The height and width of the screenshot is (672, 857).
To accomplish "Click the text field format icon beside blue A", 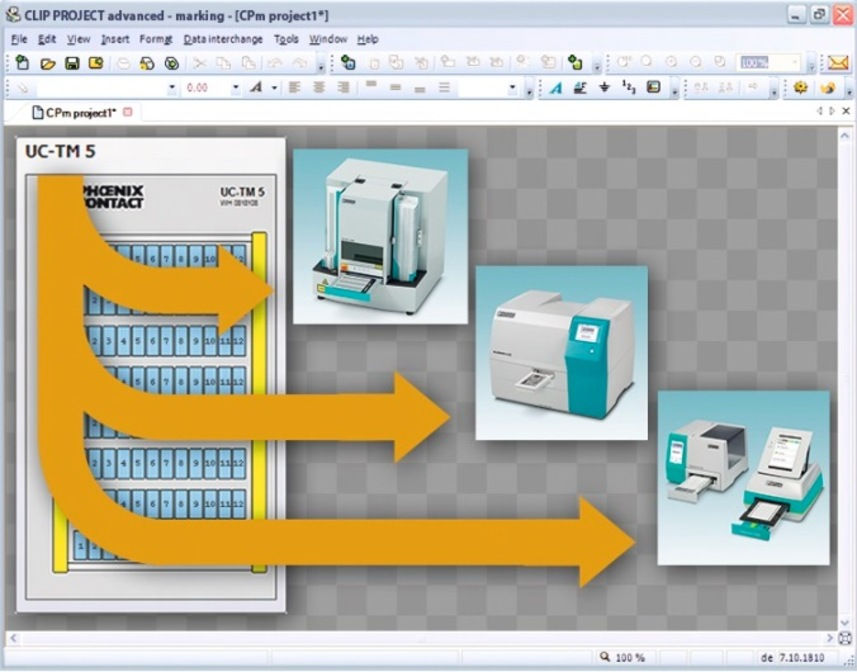I will (580, 87).
